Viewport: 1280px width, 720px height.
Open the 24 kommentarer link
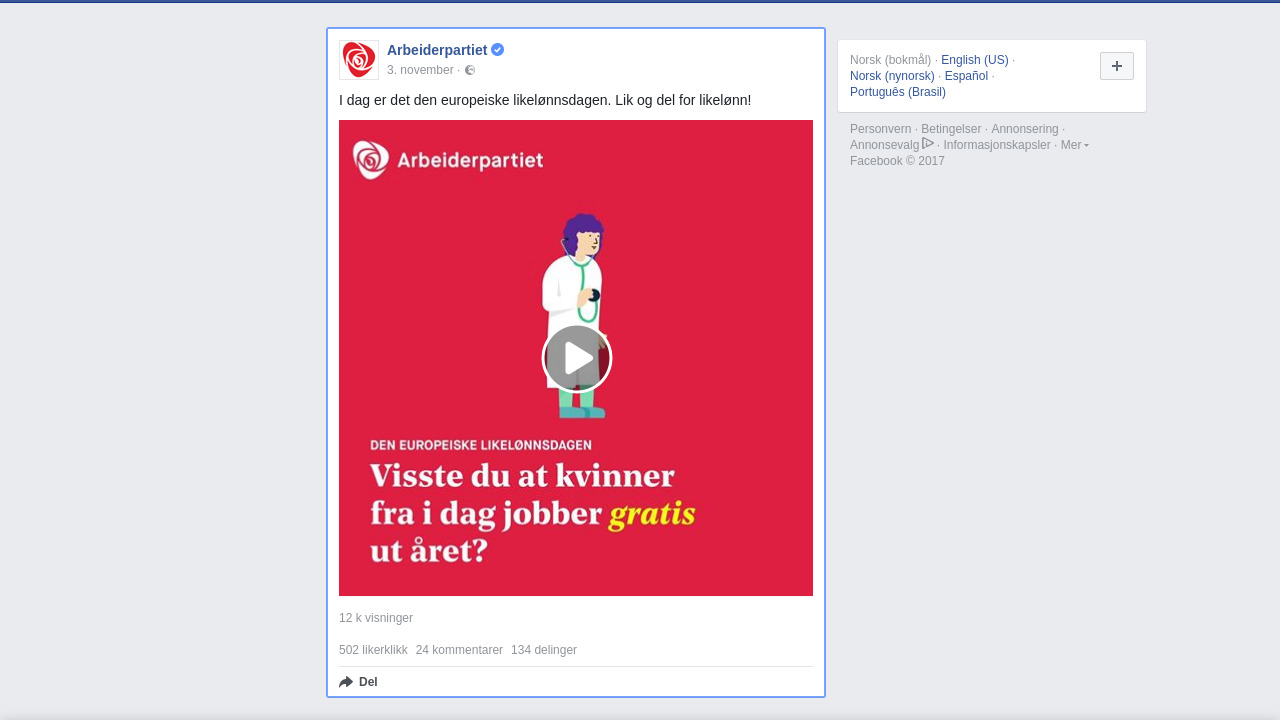[x=459, y=650]
